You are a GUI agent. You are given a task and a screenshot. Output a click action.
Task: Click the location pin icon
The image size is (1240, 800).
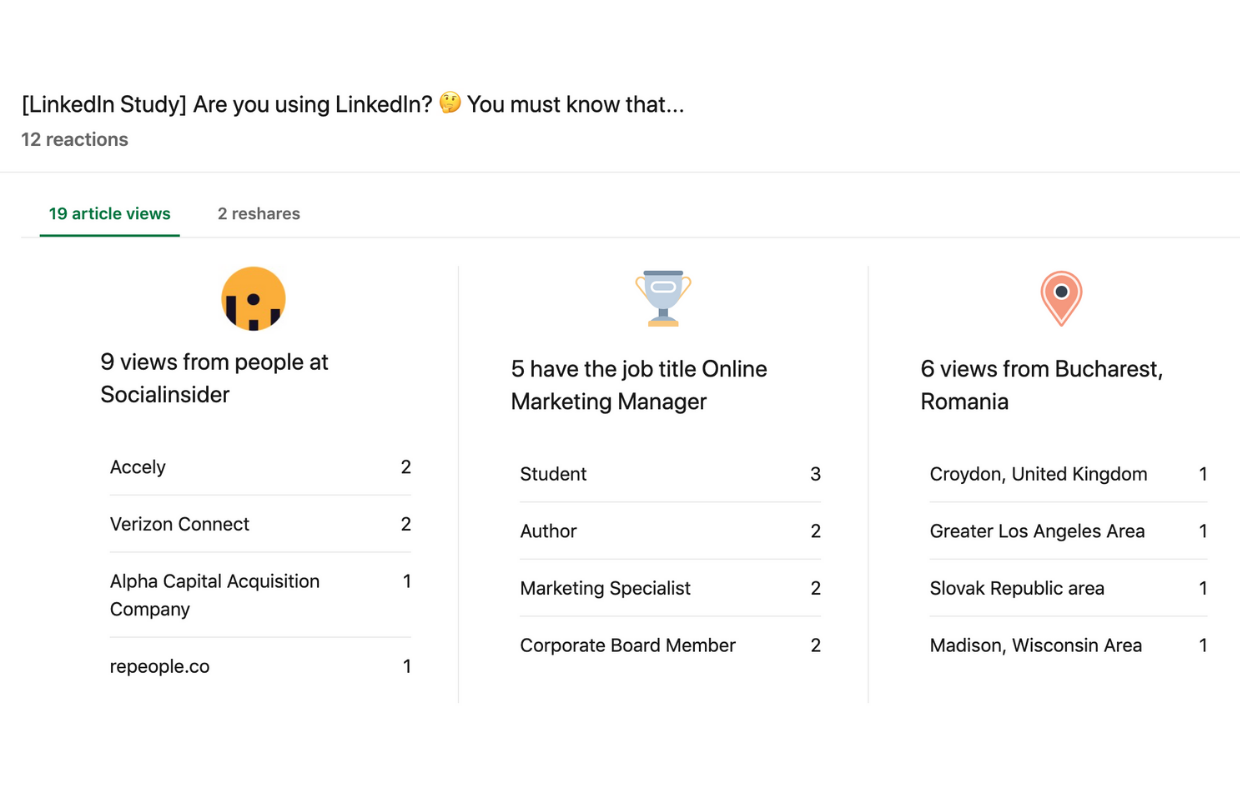[x=1061, y=298]
